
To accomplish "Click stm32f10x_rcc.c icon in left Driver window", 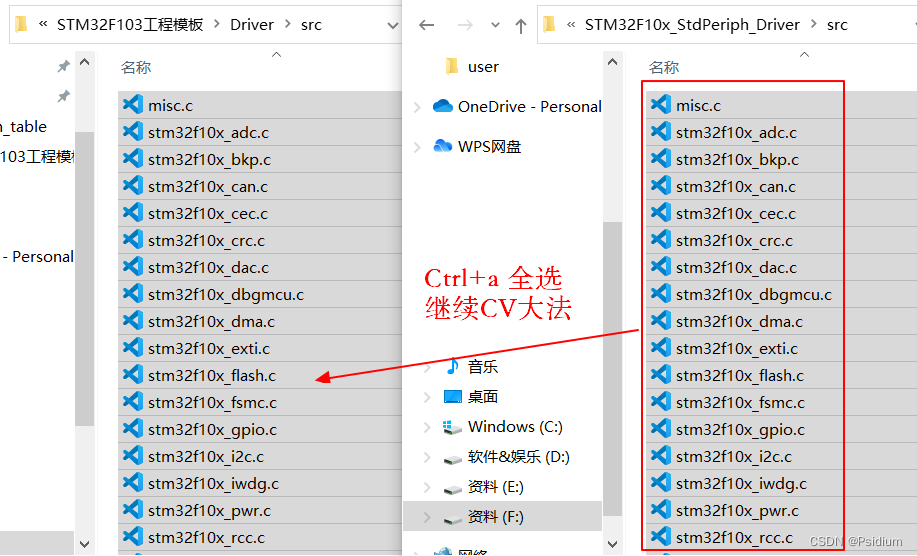I will pyautogui.click(x=133, y=537).
